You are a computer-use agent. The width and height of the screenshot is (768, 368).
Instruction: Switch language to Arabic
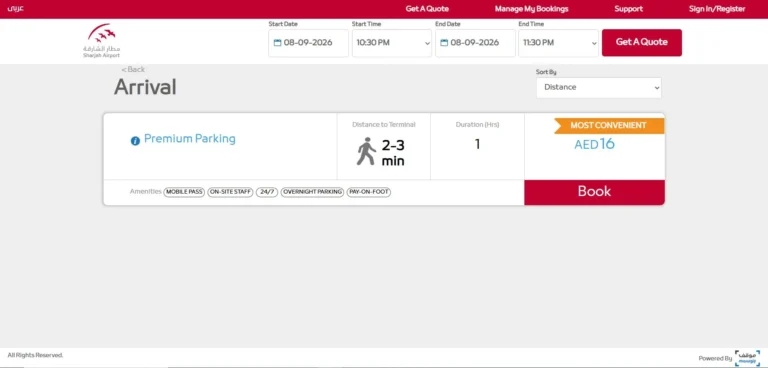[16, 9]
